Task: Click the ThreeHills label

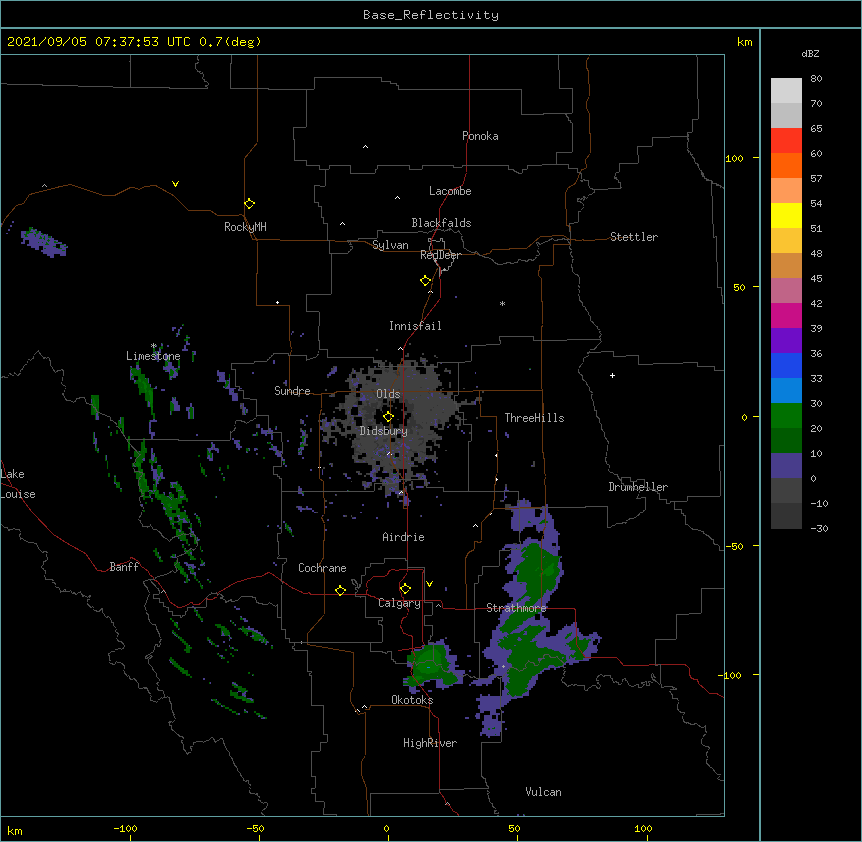Action: click(534, 418)
